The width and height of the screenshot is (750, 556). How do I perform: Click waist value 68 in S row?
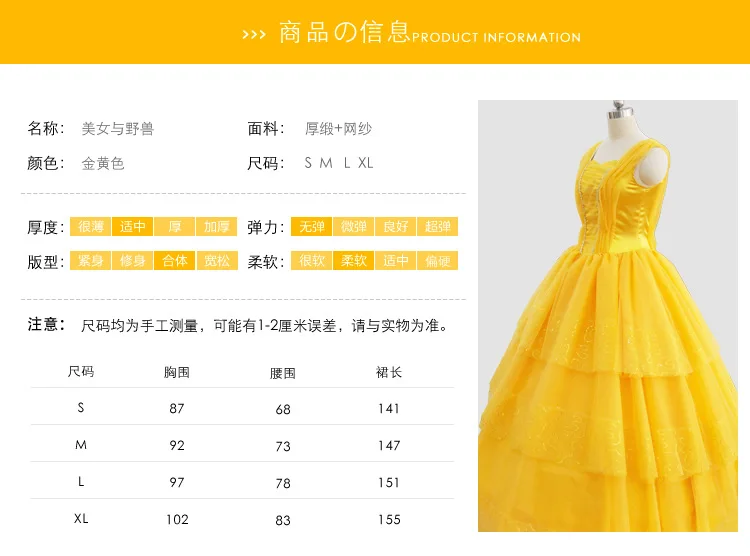tap(283, 409)
